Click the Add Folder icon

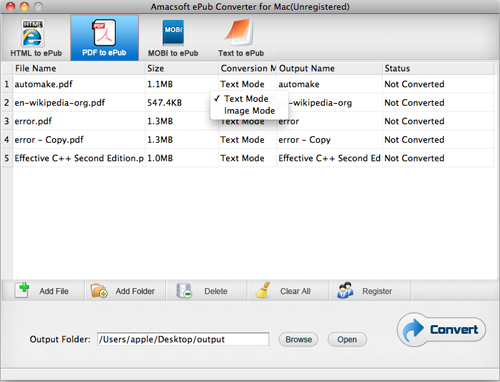(x=99, y=290)
